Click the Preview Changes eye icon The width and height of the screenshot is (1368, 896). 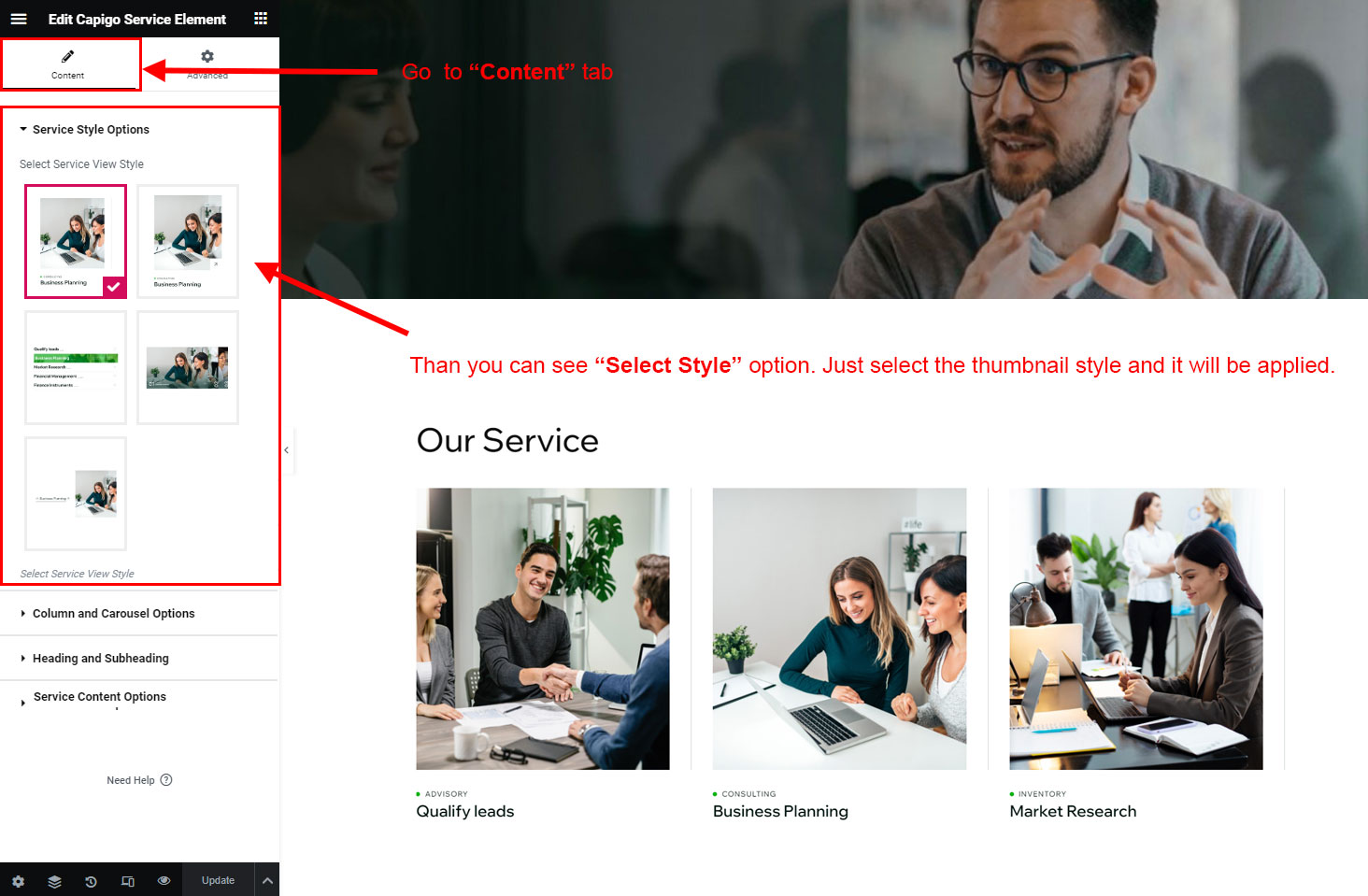tap(164, 881)
